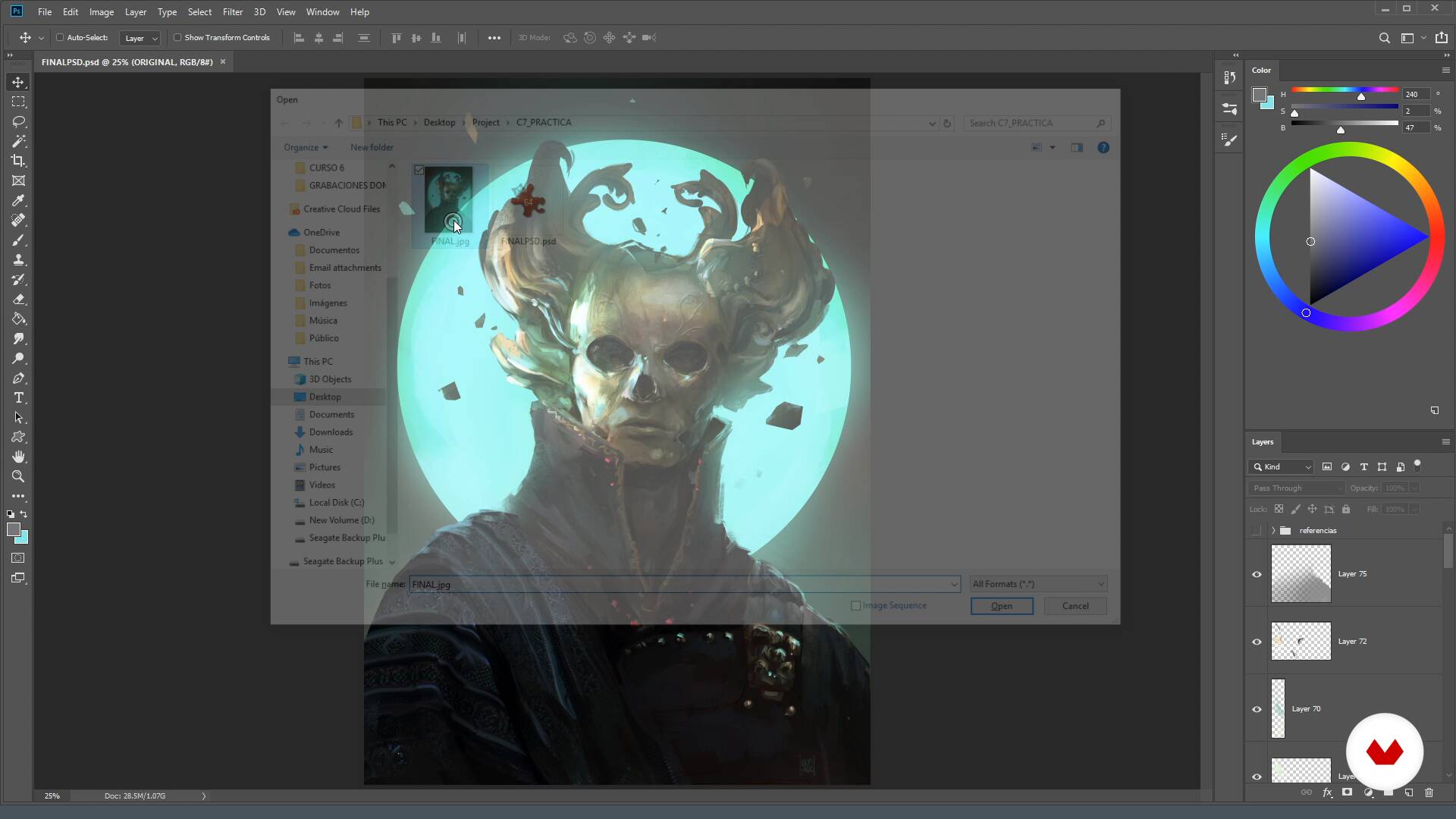Click the Share icon in options bar
The width and height of the screenshot is (1456, 819).
click(1441, 38)
